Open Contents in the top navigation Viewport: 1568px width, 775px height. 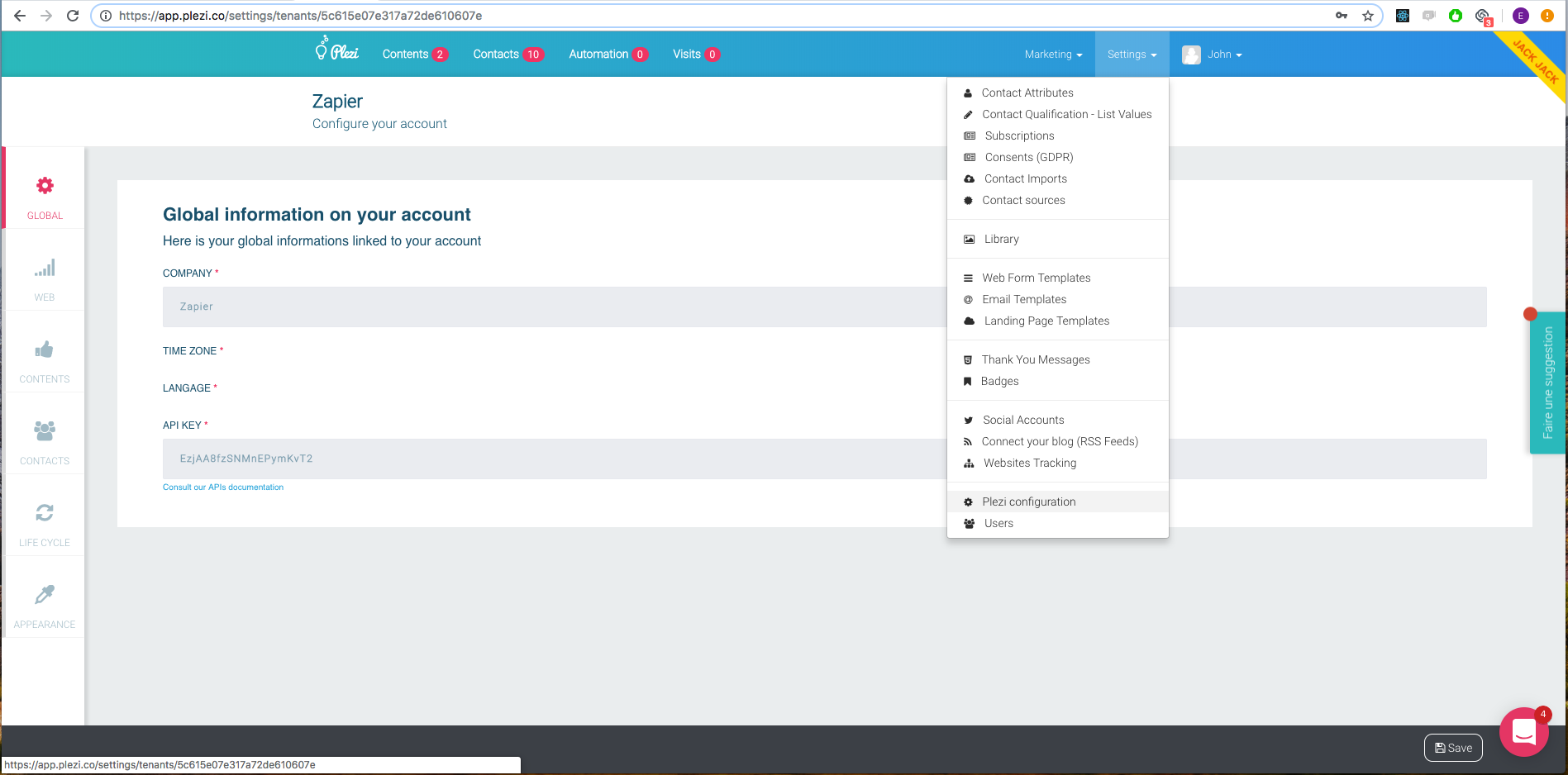pyautogui.click(x=414, y=55)
